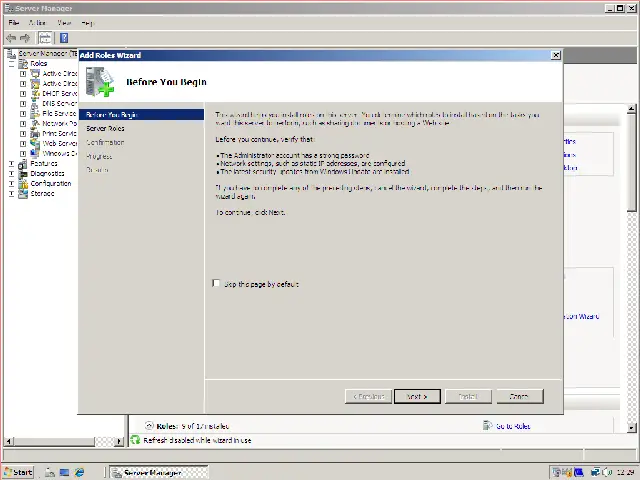Click the blue Help question mark toolbar icon
Viewport: 640px width, 480px height.
point(64,38)
